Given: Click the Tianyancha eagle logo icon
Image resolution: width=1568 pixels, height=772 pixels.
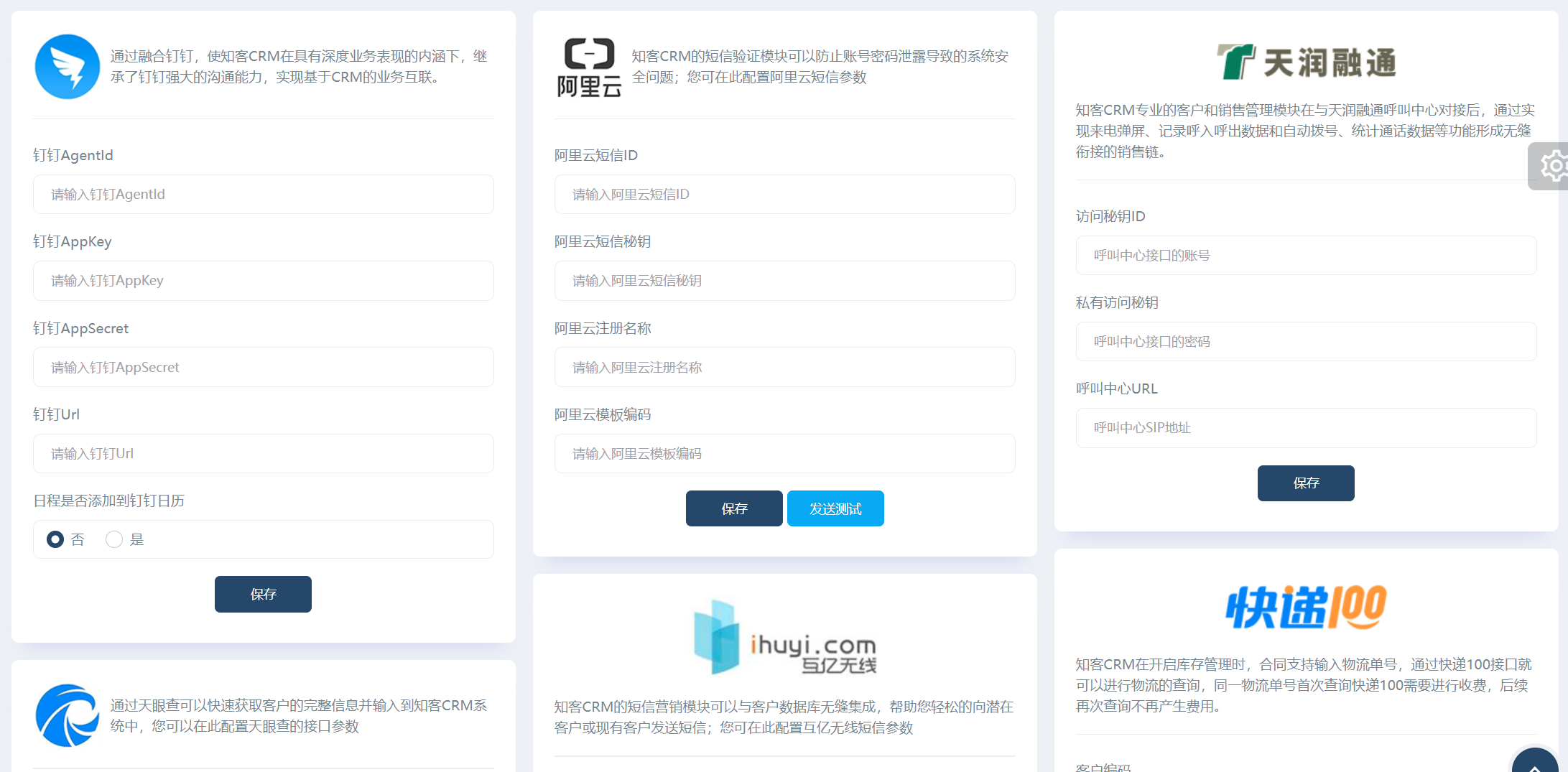Looking at the screenshot, I should click(x=67, y=715).
